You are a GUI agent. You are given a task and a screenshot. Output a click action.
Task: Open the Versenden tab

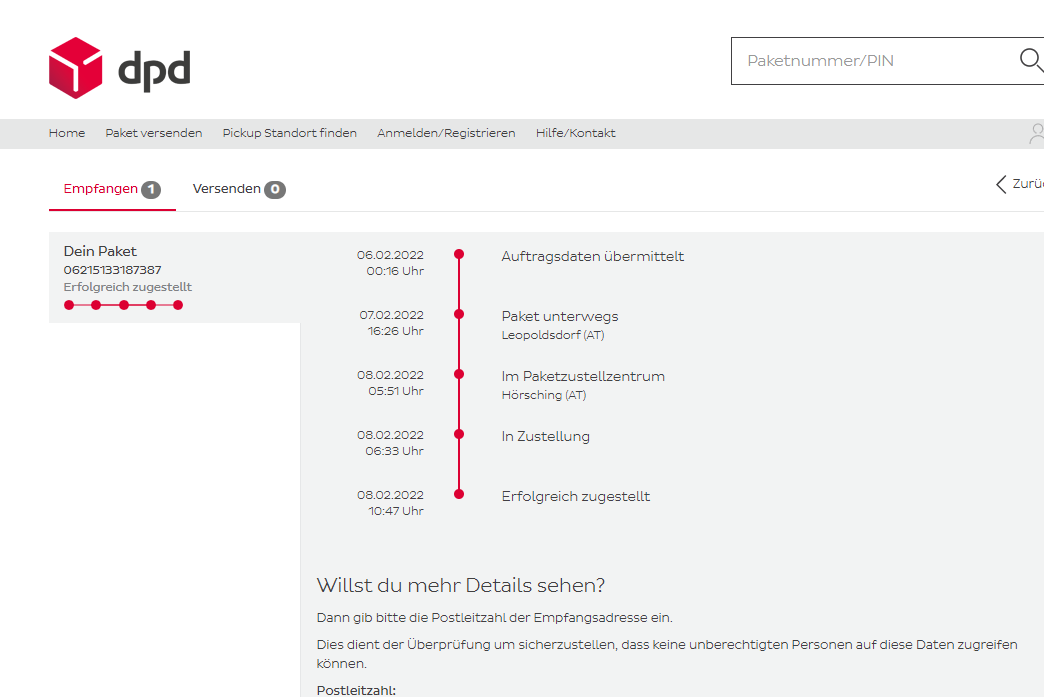[227, 189]
